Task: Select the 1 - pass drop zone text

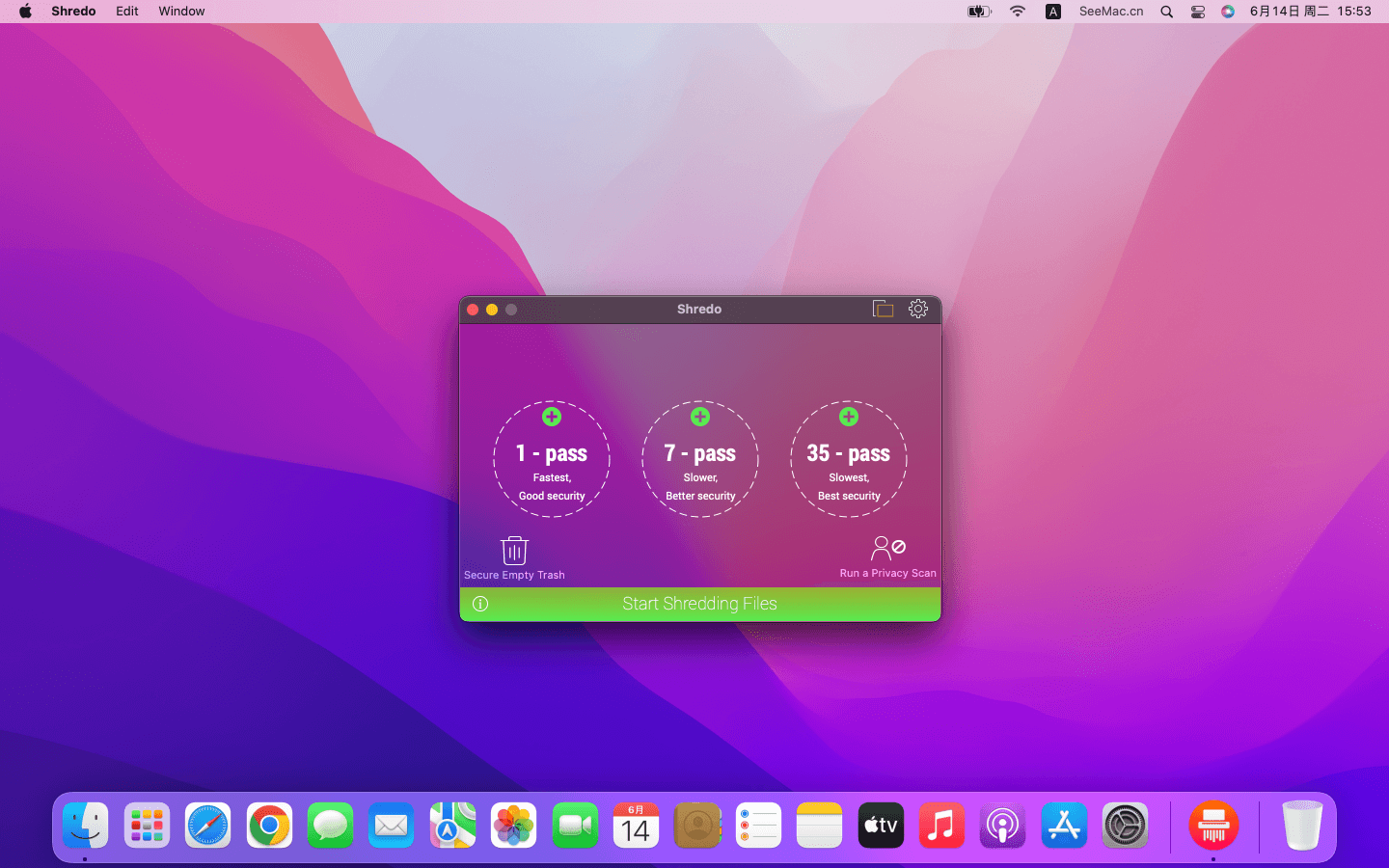Action: (552, 453)
